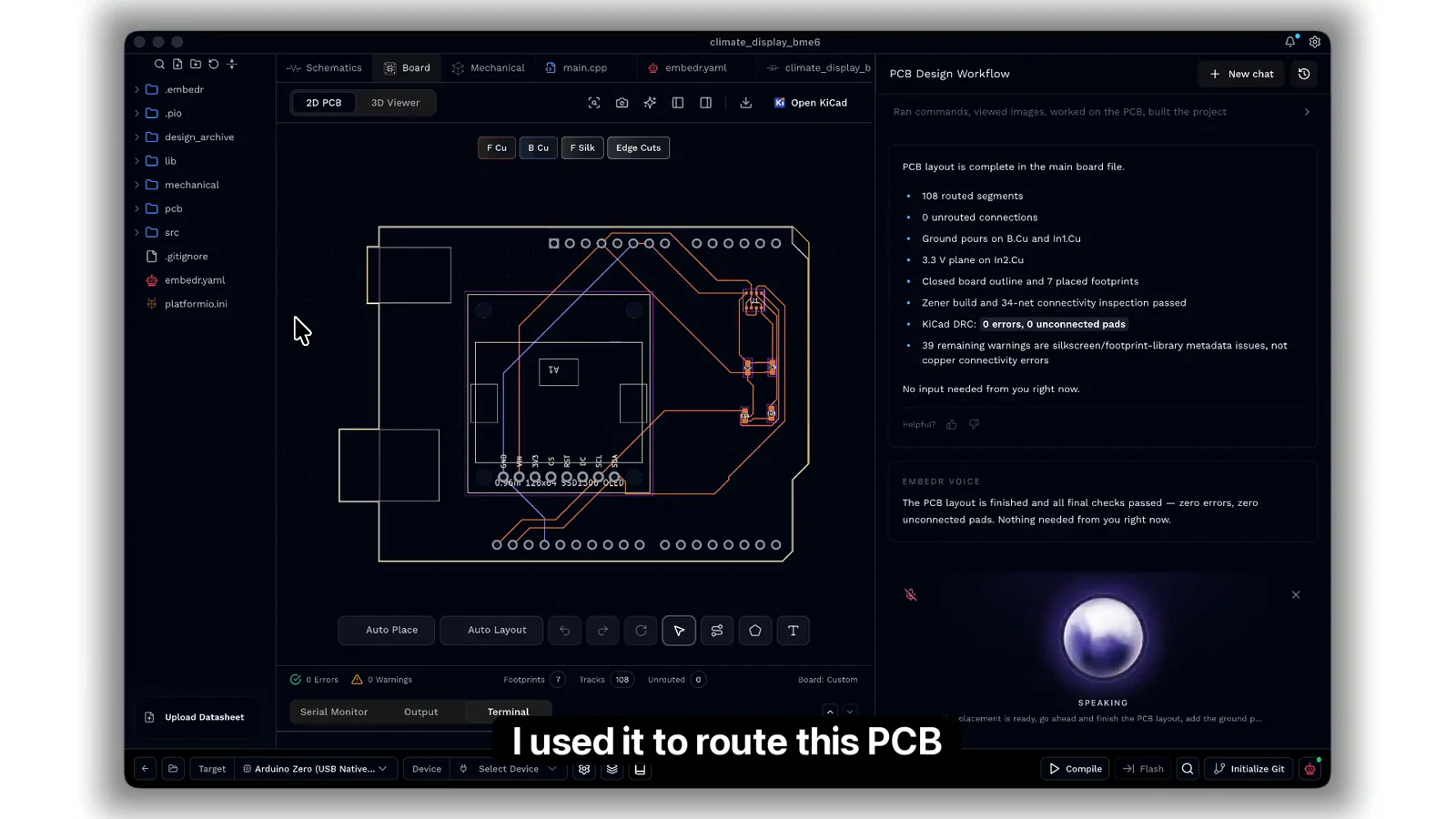The width and height of the screenshot is (1456, 819).
Task: Create a new folder in explorer
Action: (196, 65)
